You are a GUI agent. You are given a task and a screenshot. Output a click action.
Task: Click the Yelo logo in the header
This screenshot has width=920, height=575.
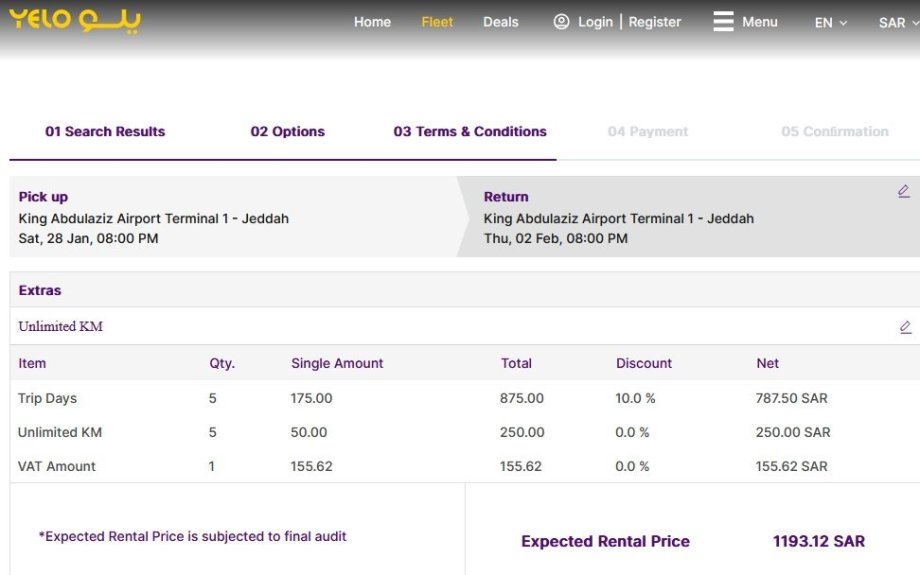(75, 20)
